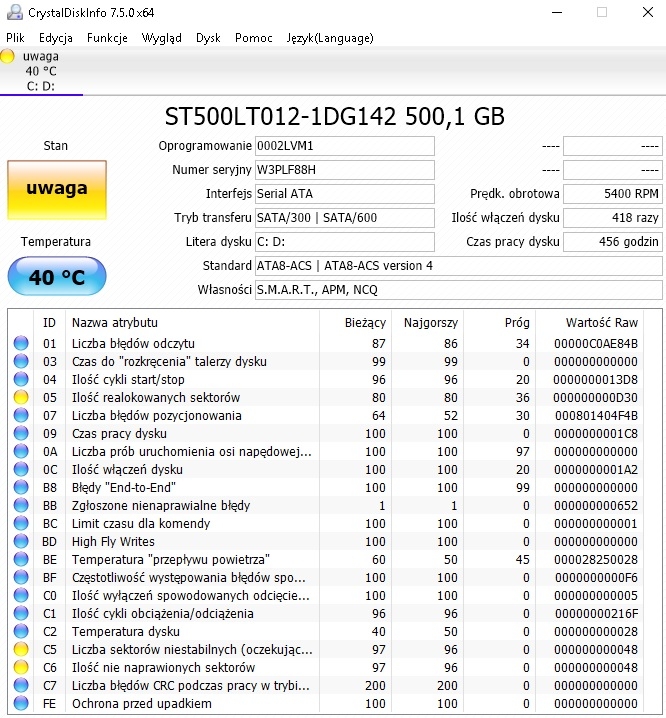Select the C: D: disk tab
The width and height of the screenshot is (666, 718).
click(41, 71)
